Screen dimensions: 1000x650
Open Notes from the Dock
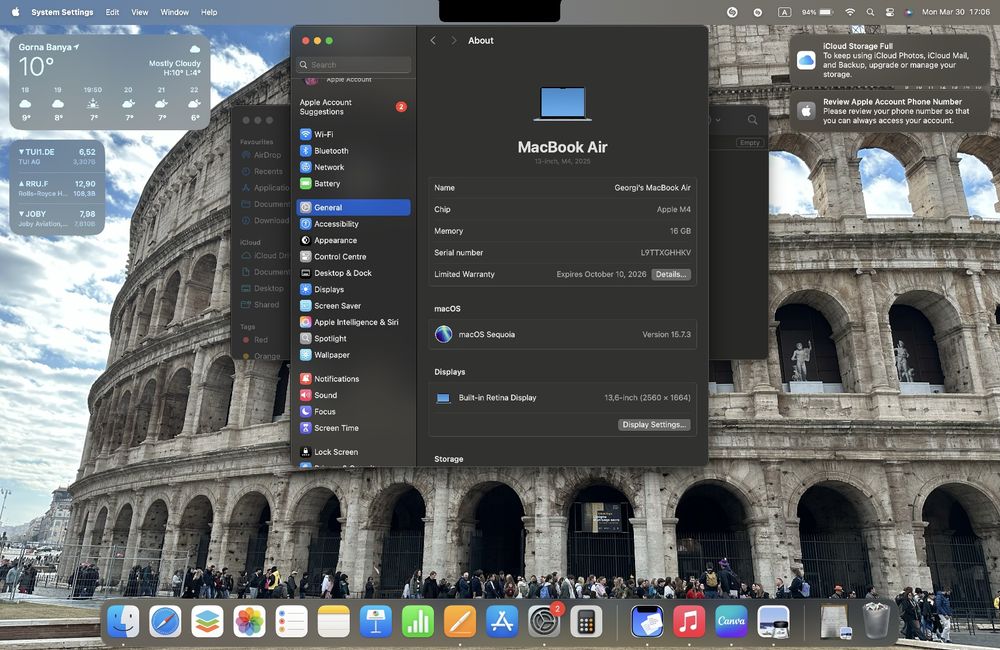(x=334, y=621)
